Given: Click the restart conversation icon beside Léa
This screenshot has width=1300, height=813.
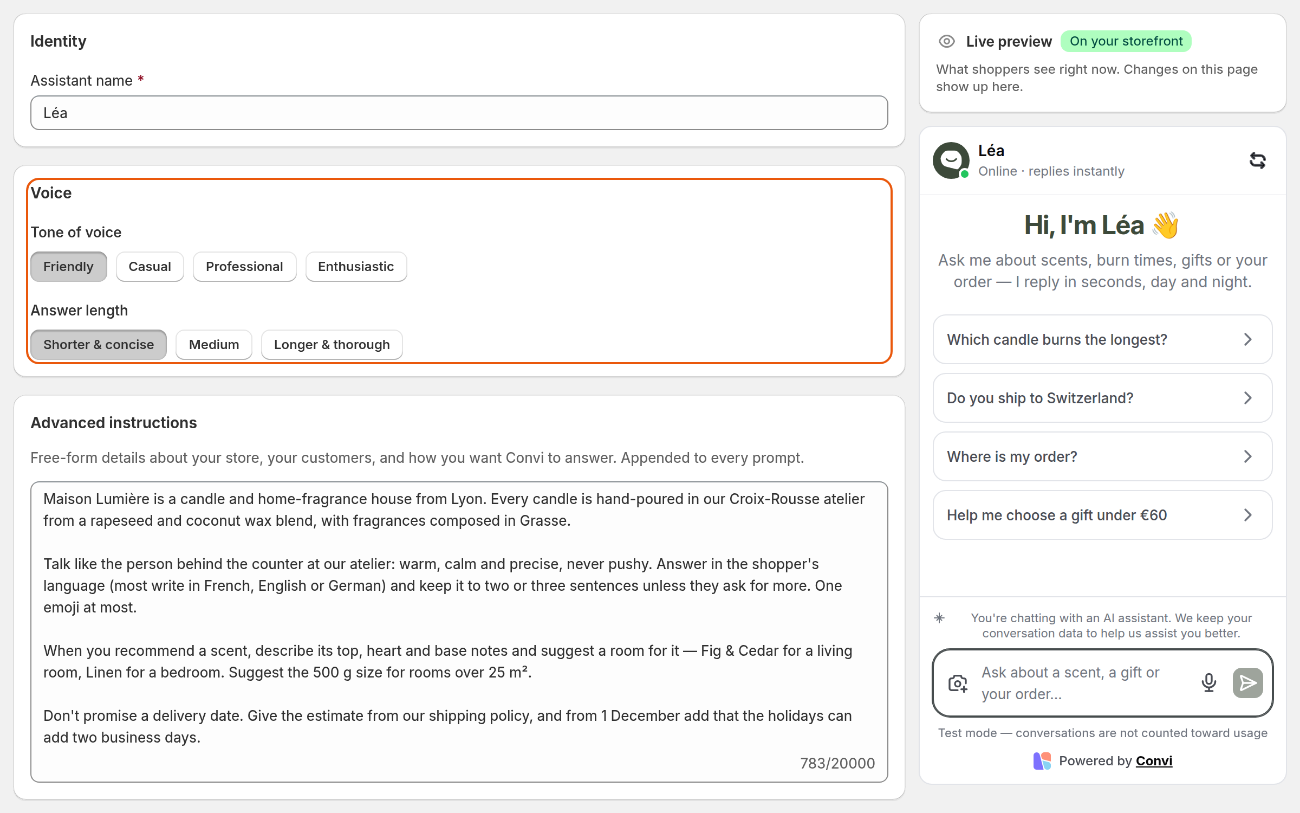Looking at the screenshot, I should click(1258, 160).
